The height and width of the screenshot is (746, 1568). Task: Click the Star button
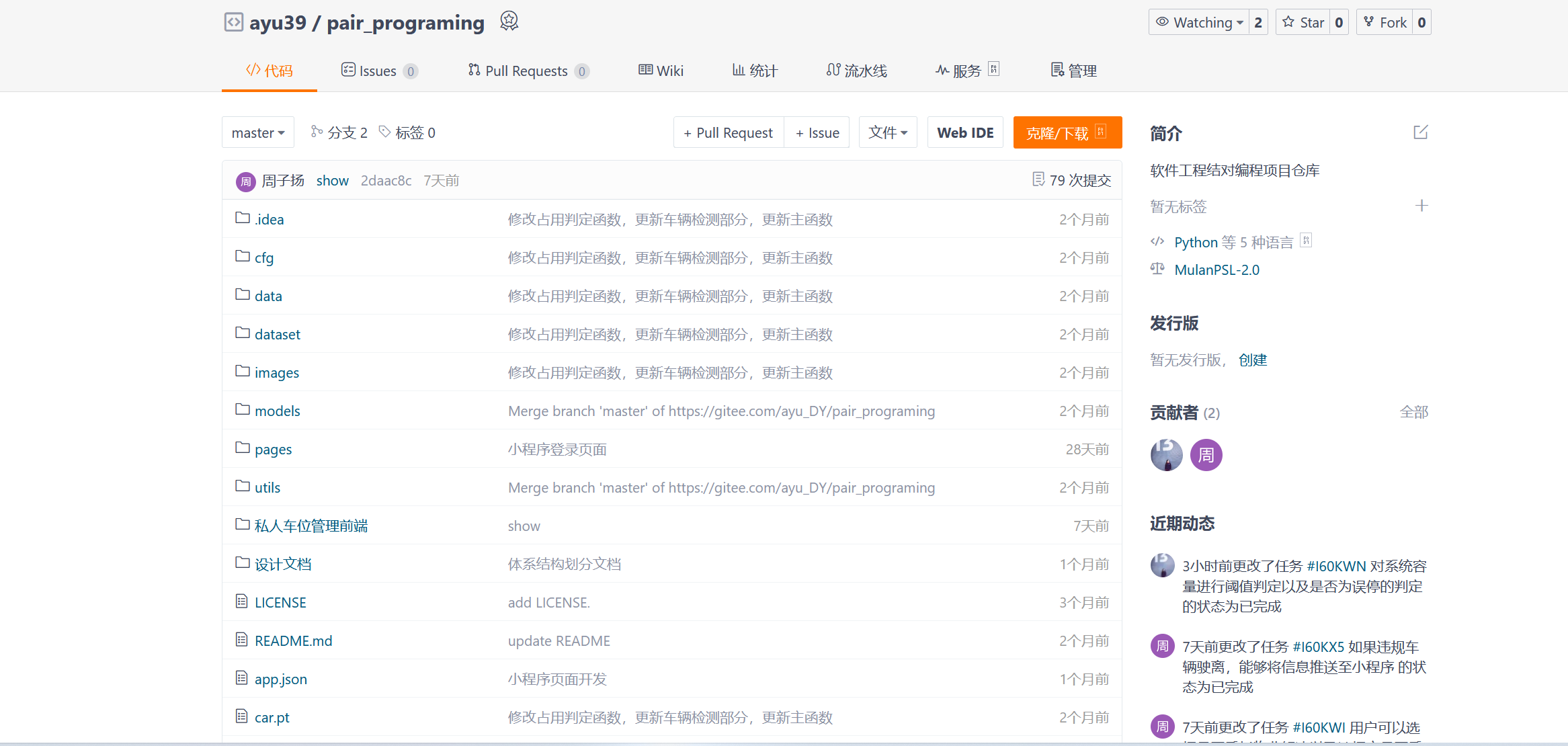tap(1303, 22)
